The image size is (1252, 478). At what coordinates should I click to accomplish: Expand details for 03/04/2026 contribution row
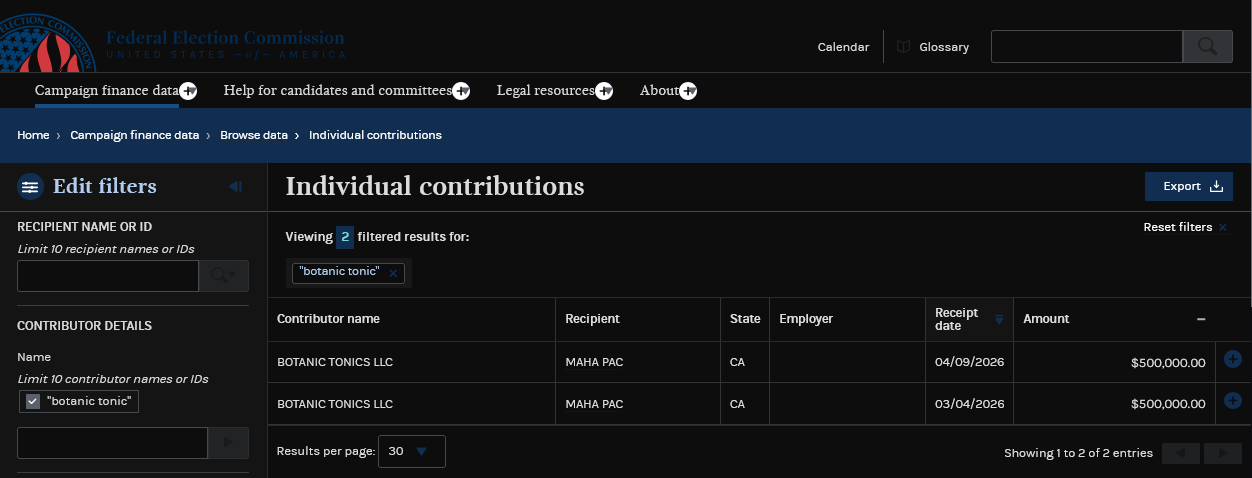1233,401
